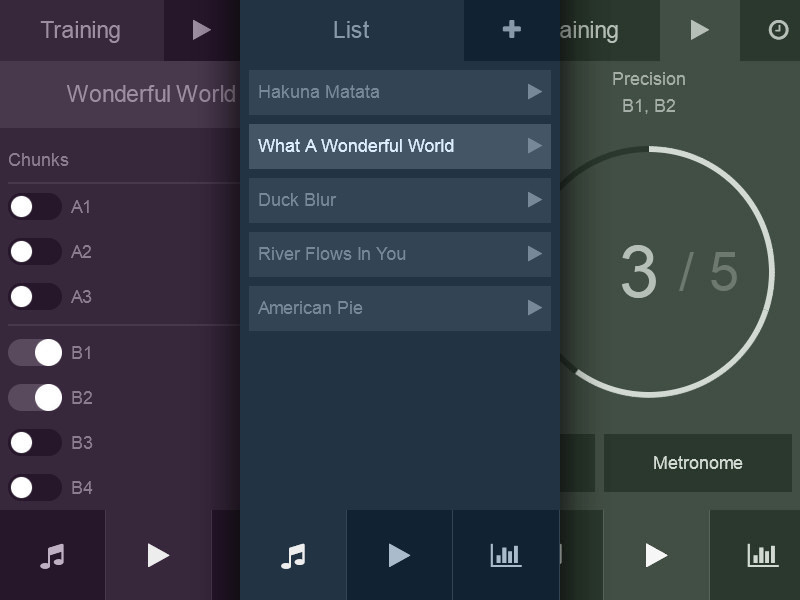
Task: Switch on the B4 chunk
Action: click(x=35, y=487)
